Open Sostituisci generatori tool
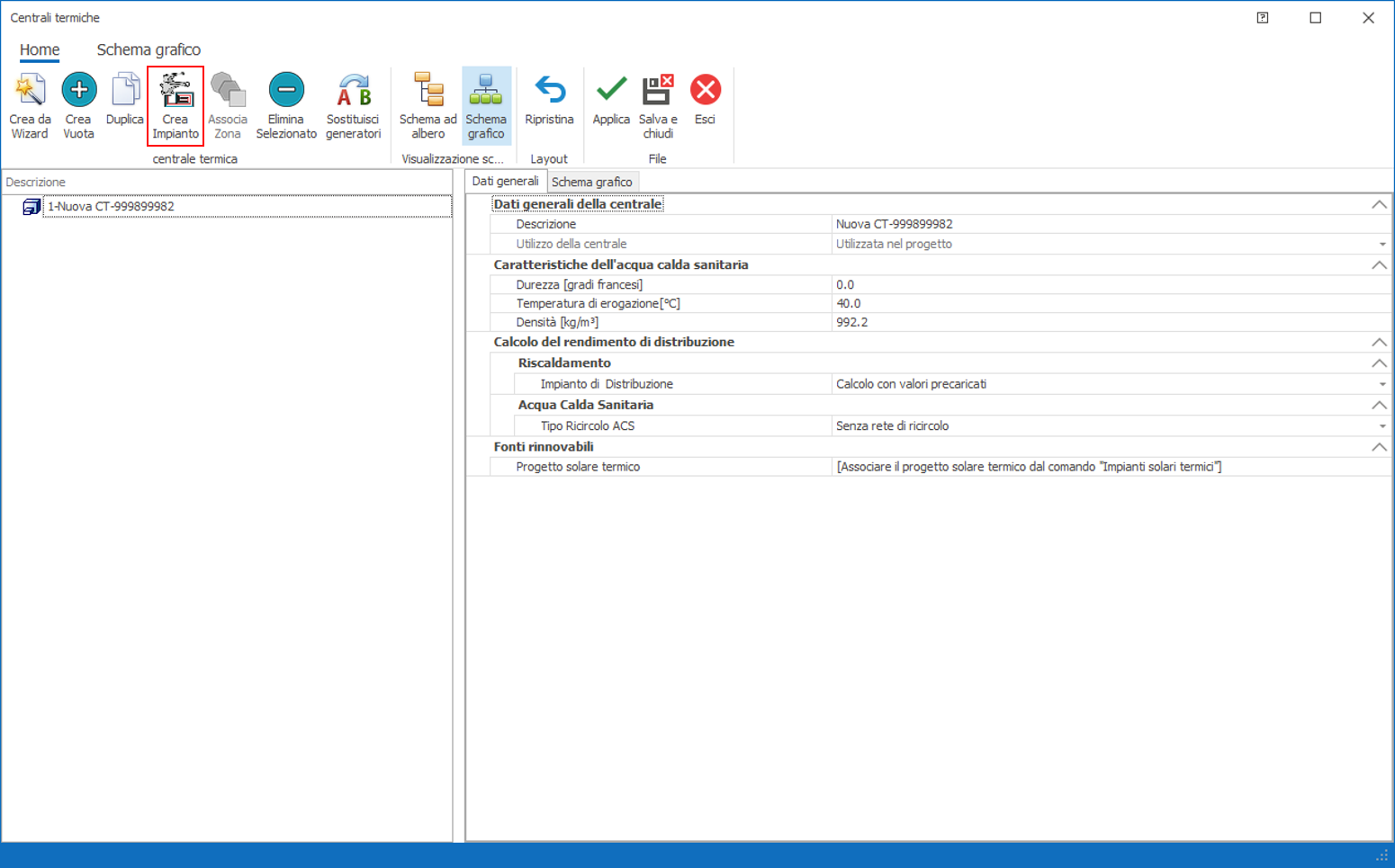1395x868 pixels. pos(353,105)
